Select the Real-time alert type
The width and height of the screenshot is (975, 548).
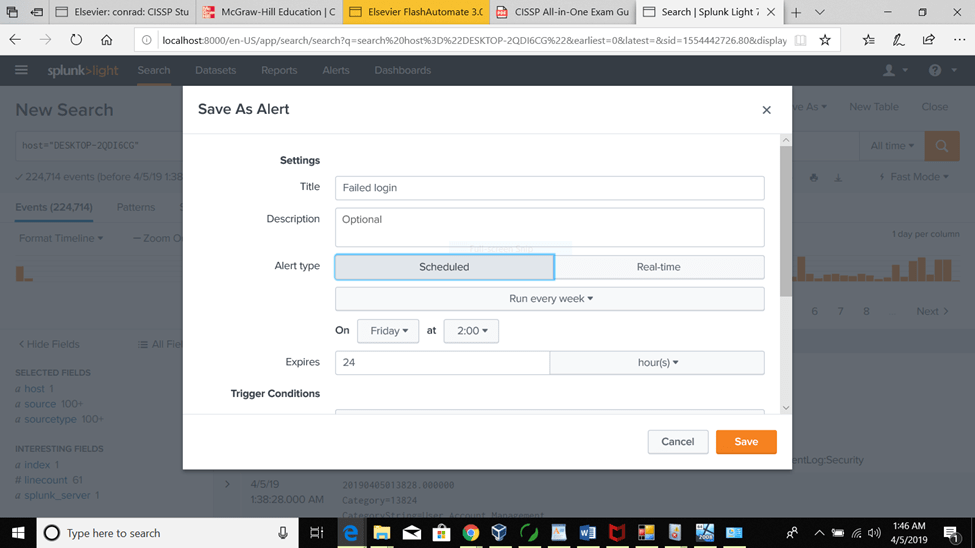pos(658,267)
